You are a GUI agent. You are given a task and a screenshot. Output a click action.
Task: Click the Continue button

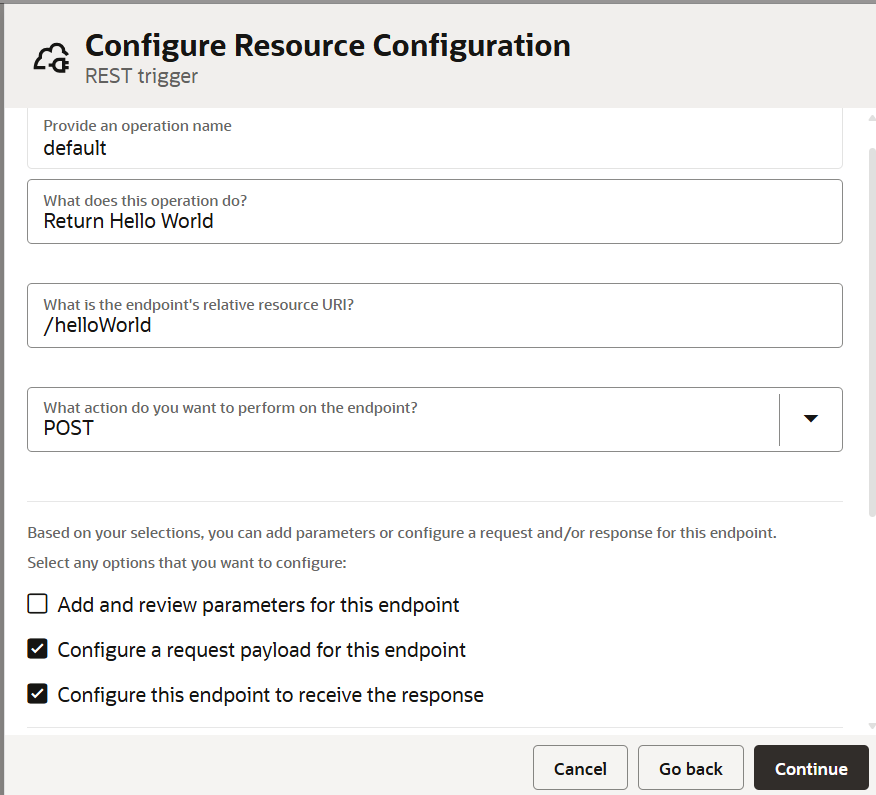(811, 768)
